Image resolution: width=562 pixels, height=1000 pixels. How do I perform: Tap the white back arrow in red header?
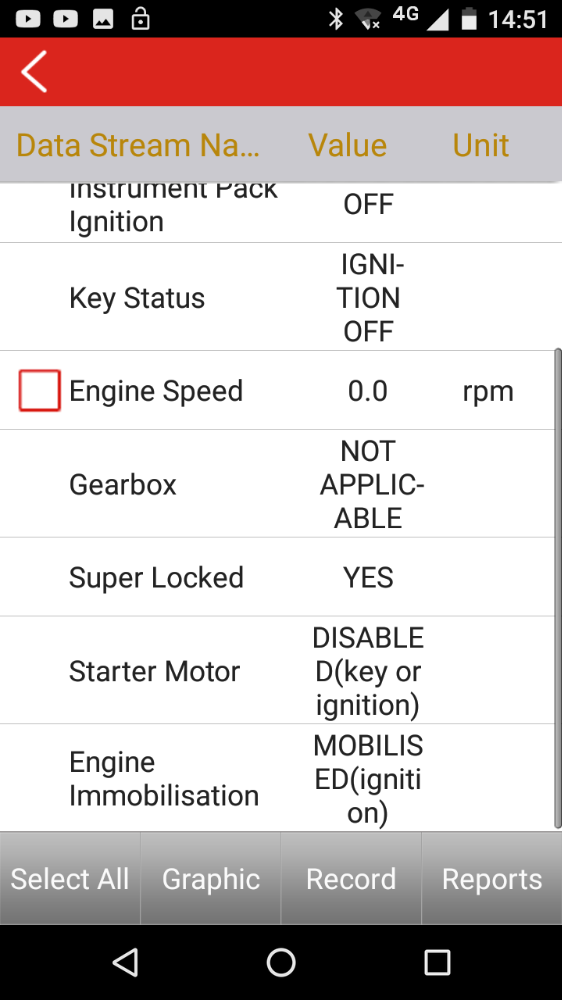pyautogui.click(x=34, y=71)
